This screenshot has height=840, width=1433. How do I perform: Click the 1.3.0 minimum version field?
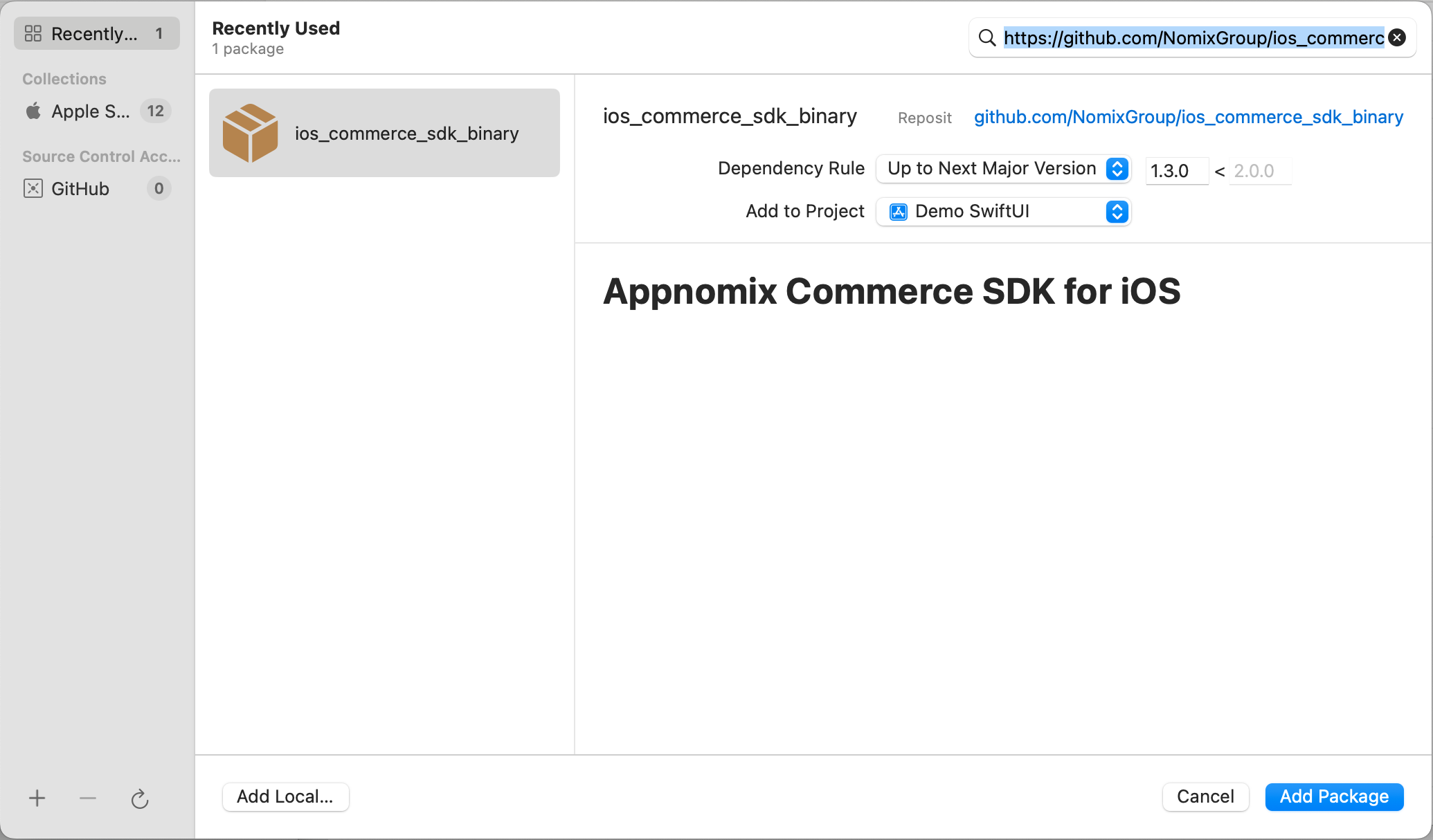[1175, 171]
